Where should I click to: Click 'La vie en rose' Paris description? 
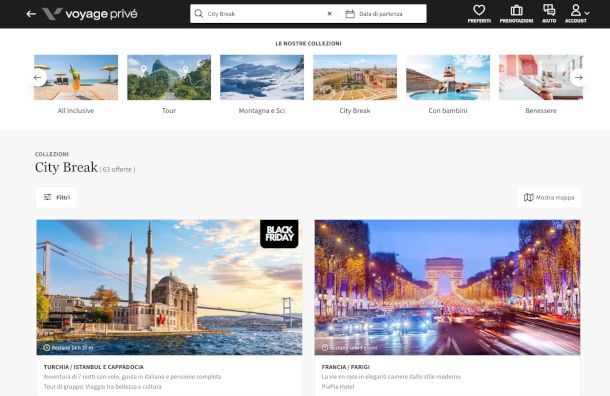point(391,377)
